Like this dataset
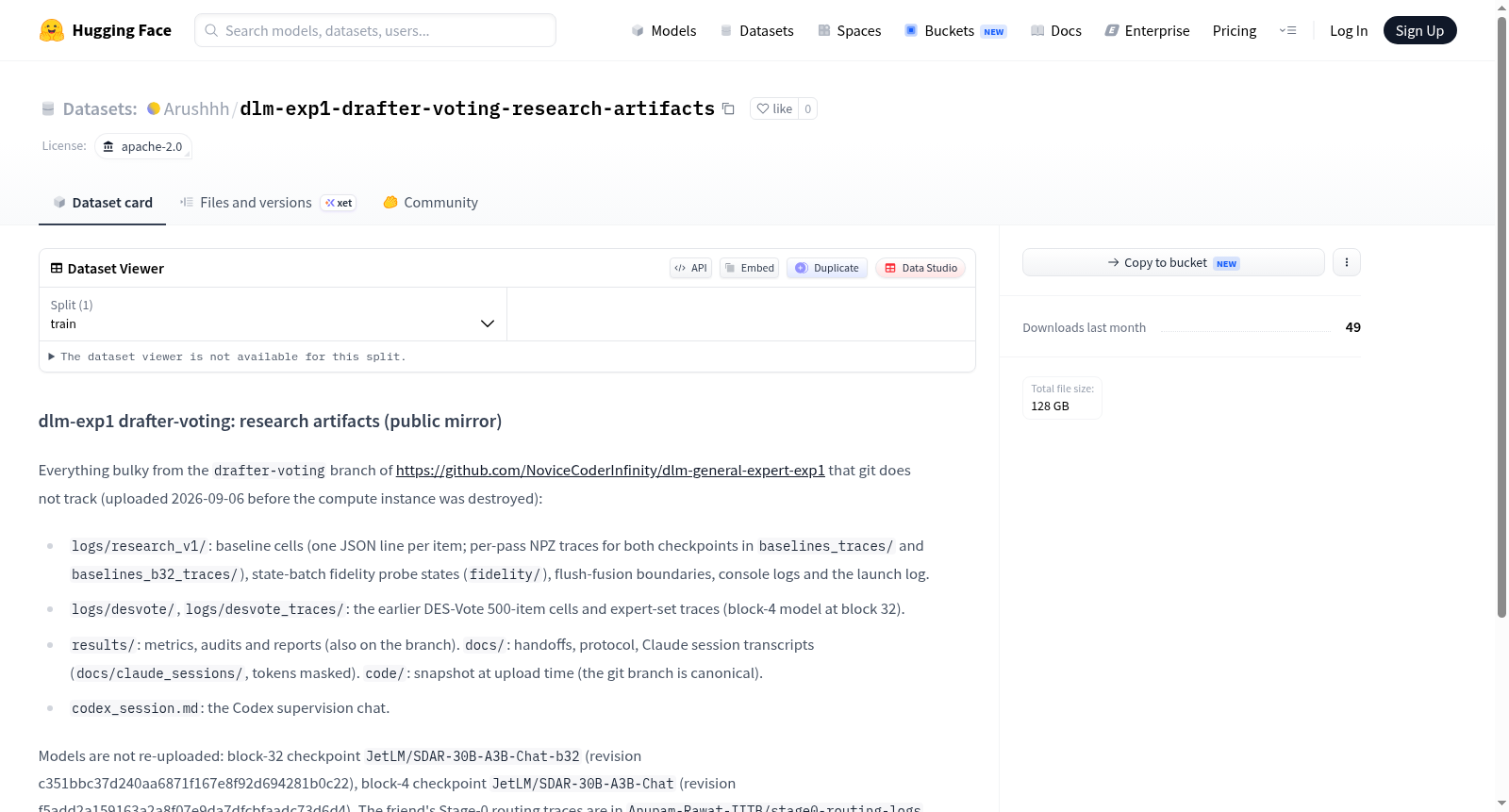The height and width of the screenshot is (812, 1509). (774, 108)
